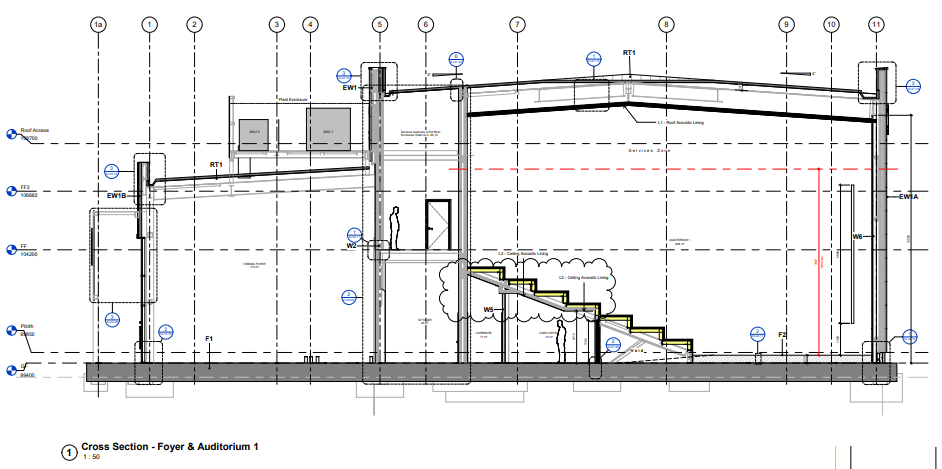This screenshot has height=469, width=942.
Task: Select grid bubble number 11
Action: point(877,23)
